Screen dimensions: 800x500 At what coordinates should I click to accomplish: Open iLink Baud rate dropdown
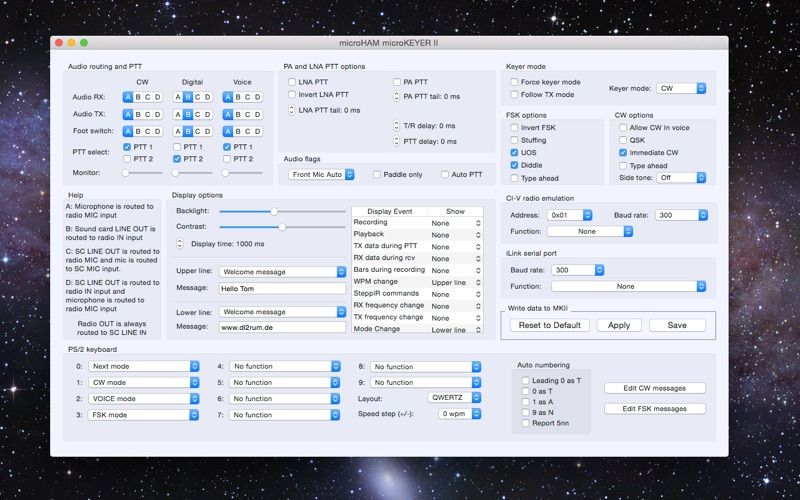coord(578,270)
